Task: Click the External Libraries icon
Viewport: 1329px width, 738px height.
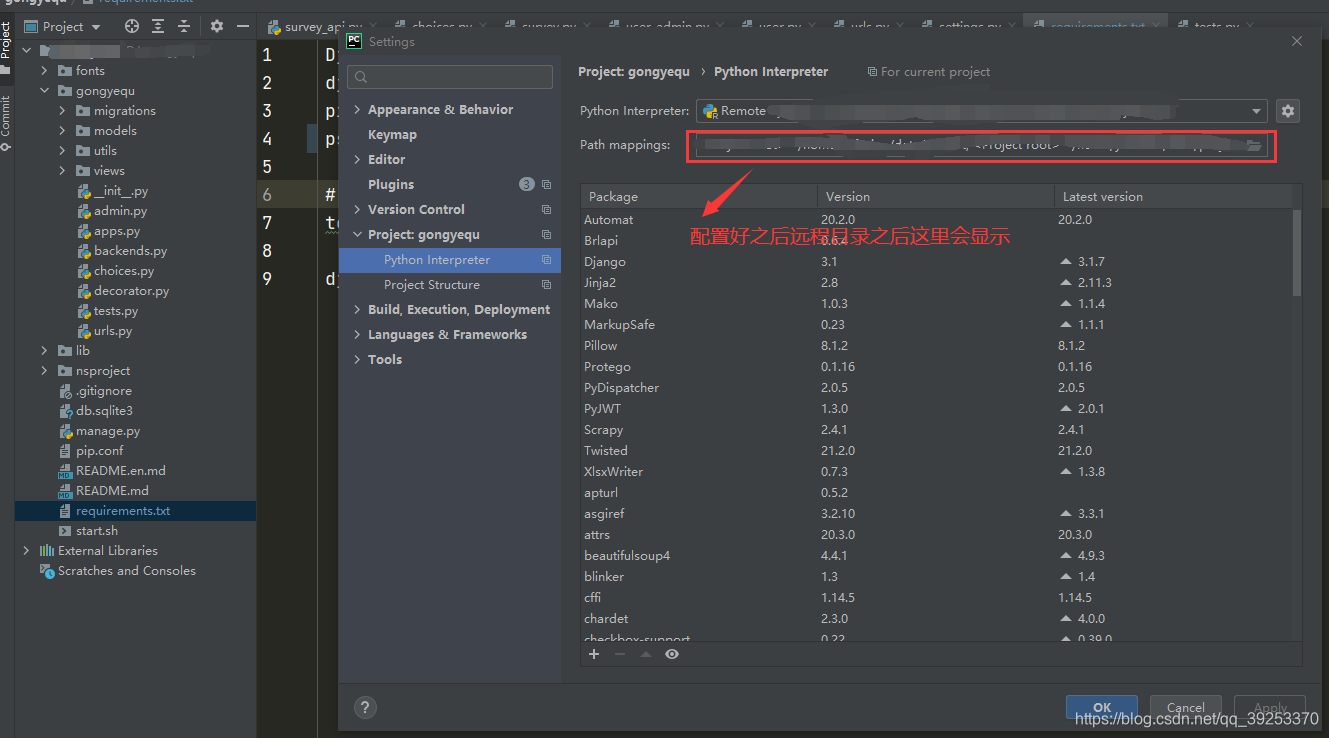Action: pos(46,551)
